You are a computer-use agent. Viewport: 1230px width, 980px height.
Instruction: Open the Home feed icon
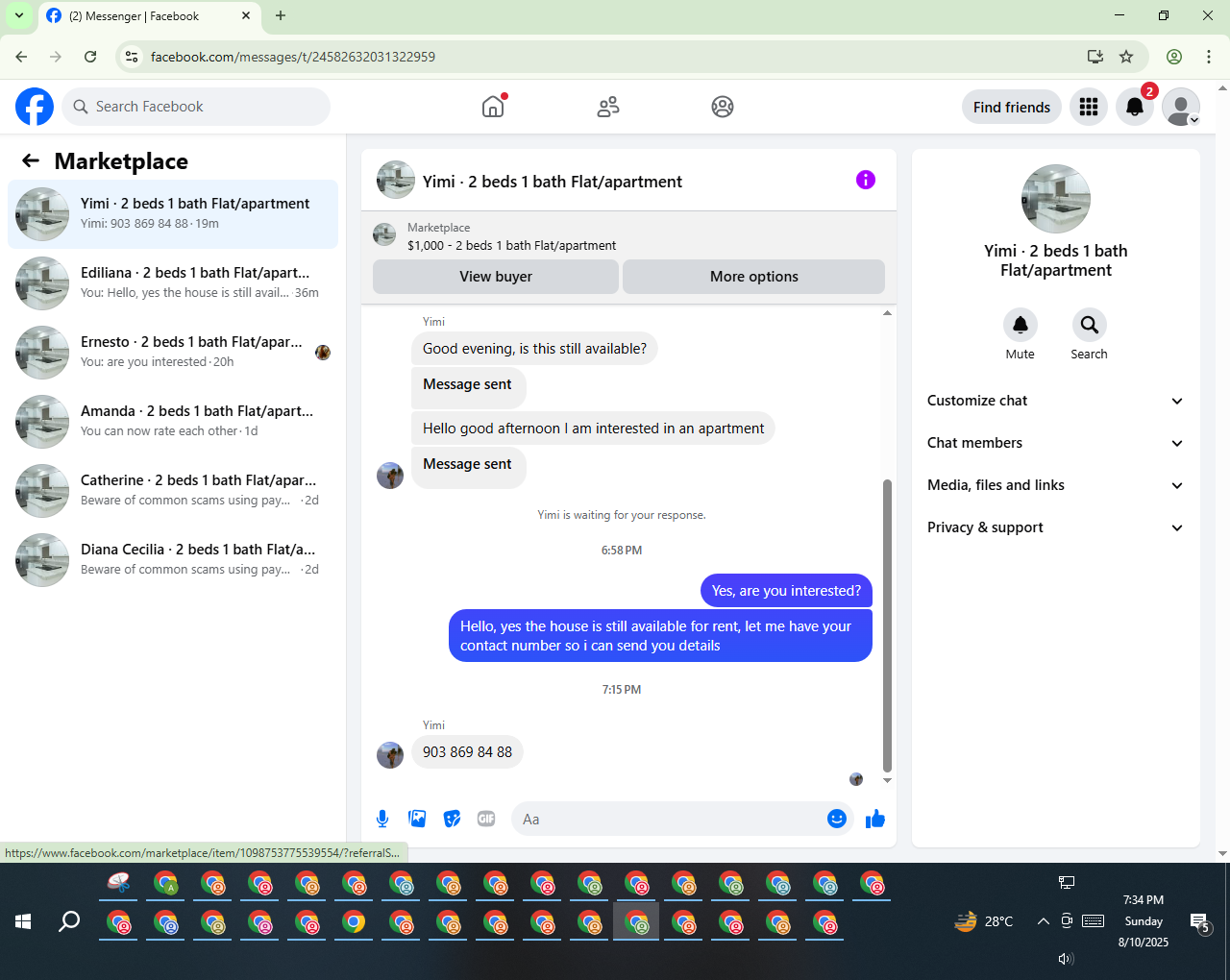493,107
